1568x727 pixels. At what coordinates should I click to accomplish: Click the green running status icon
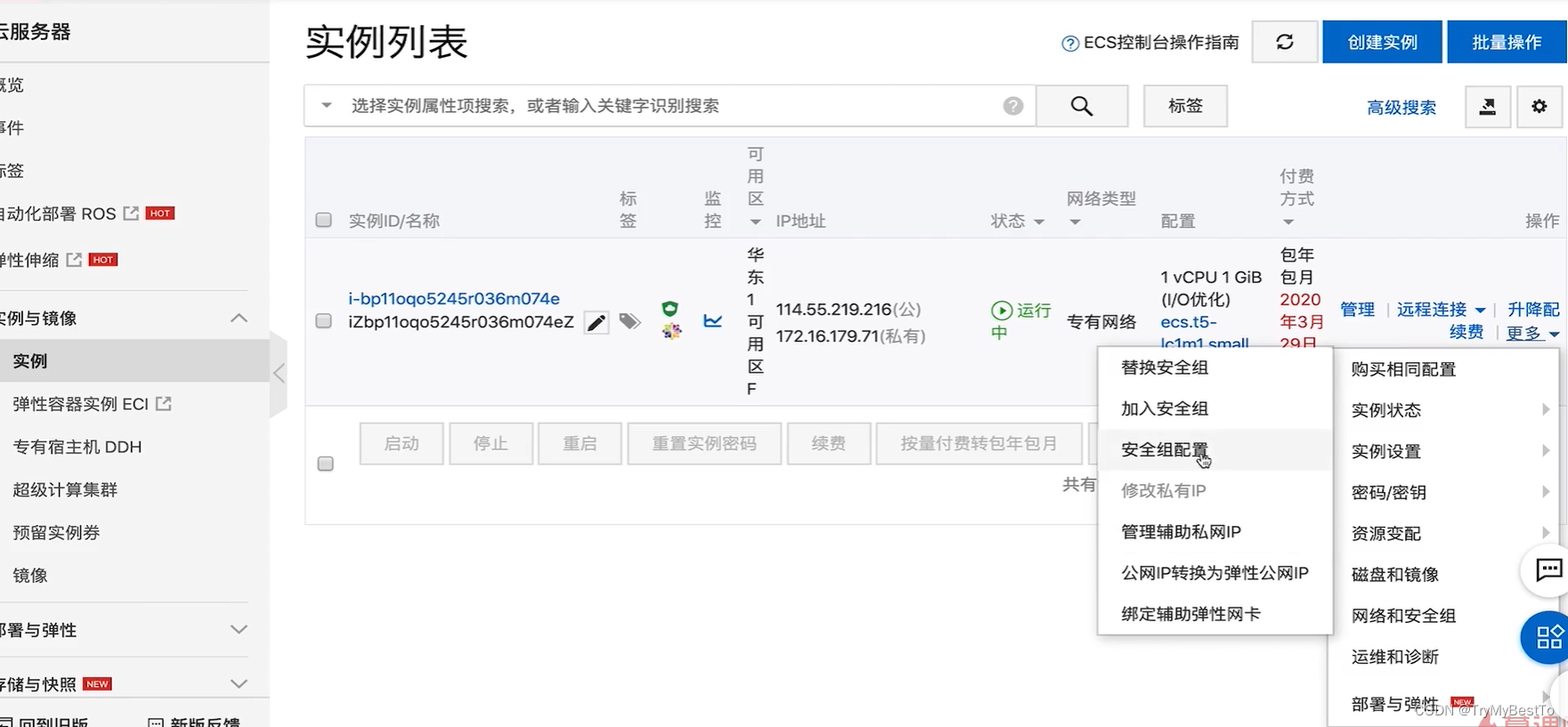point(1002,311)
